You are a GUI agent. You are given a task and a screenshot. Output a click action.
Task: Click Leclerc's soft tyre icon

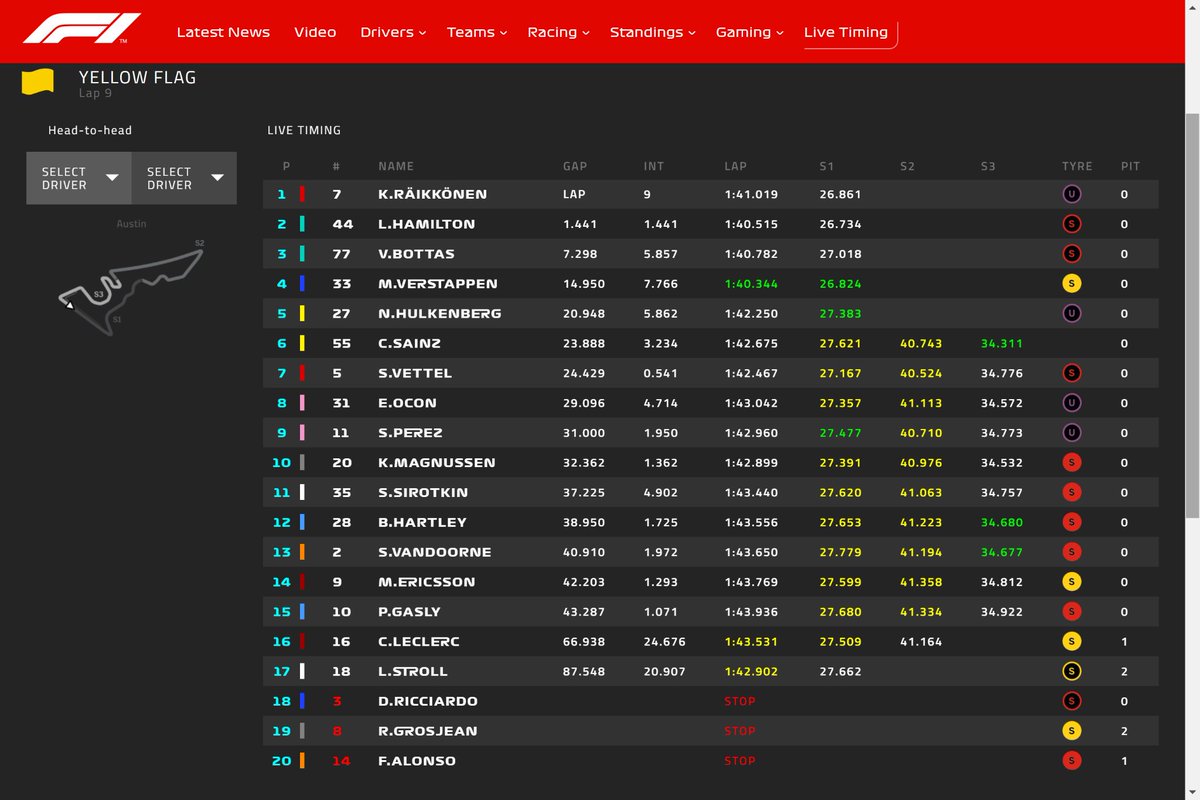coord(1071,641)
